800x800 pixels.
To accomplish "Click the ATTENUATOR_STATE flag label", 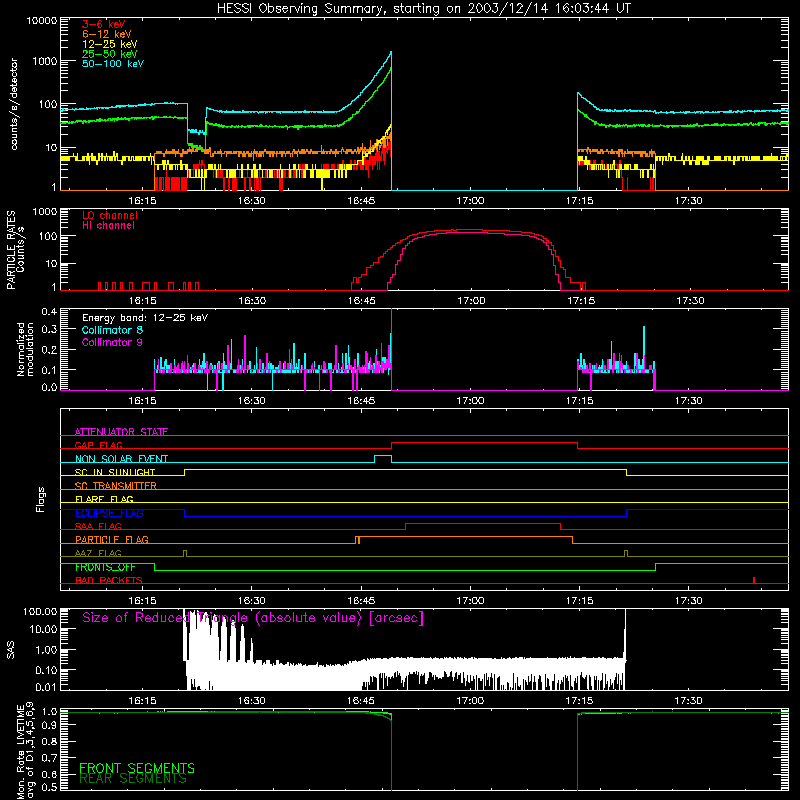I will (x=121, y=432).
